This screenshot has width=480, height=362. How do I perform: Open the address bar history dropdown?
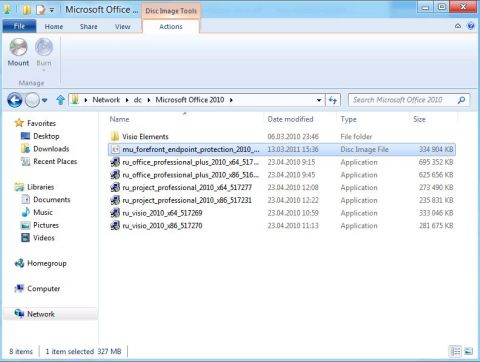coord(319,100)
